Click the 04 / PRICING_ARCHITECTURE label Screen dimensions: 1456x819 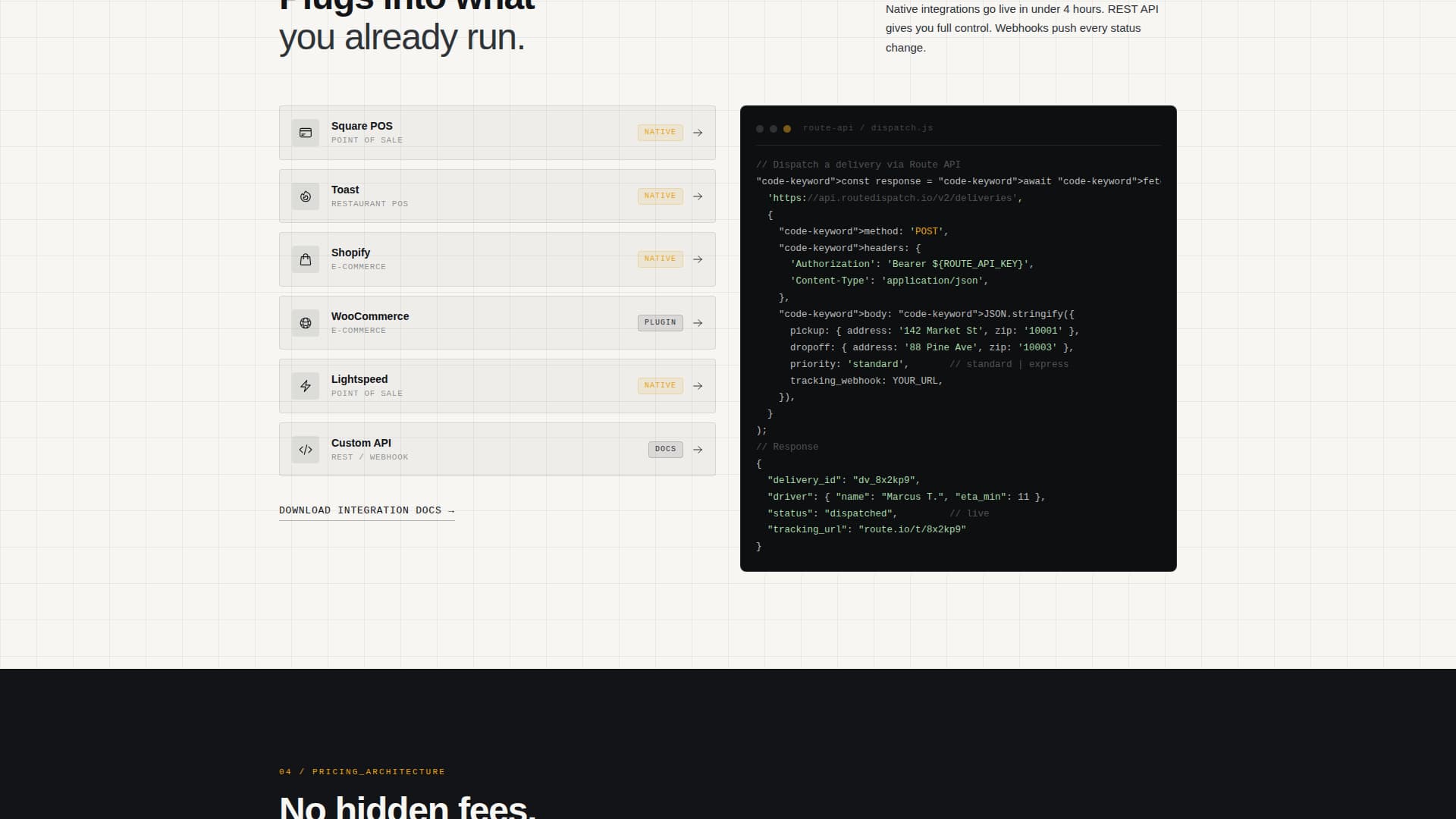click(362, 772)
